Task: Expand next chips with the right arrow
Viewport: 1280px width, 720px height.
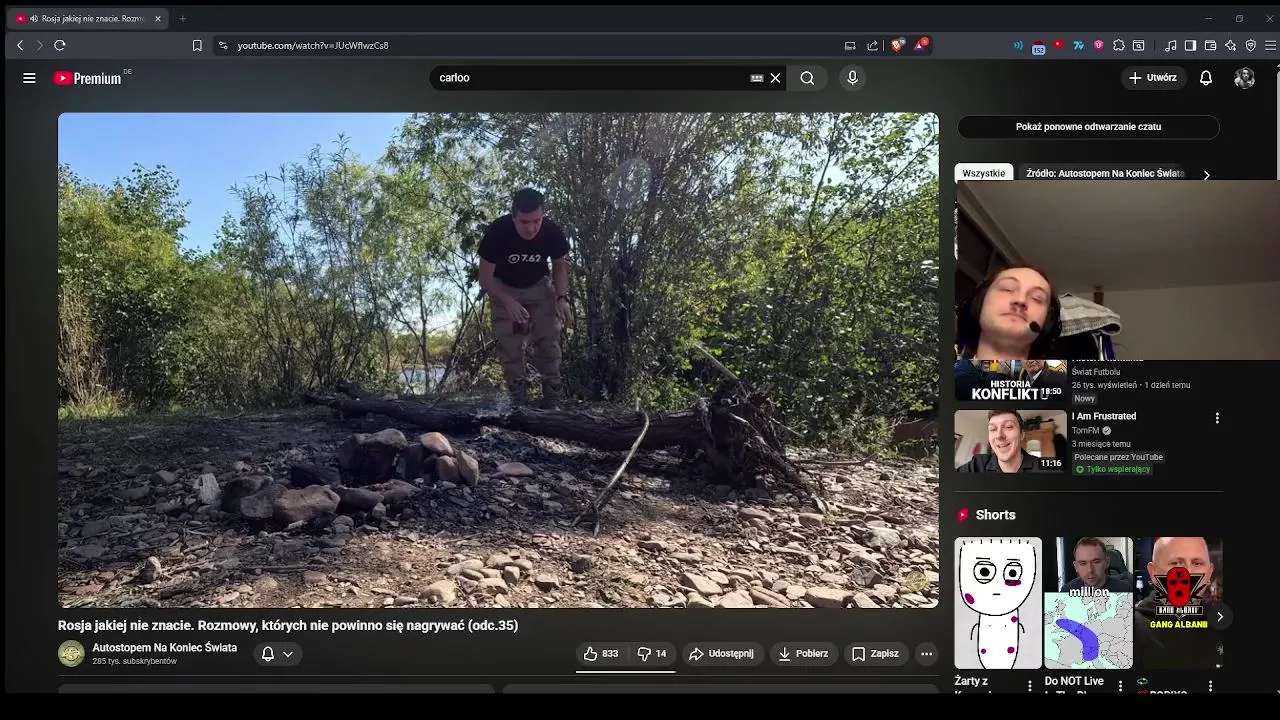Action: click(1206, 174)
